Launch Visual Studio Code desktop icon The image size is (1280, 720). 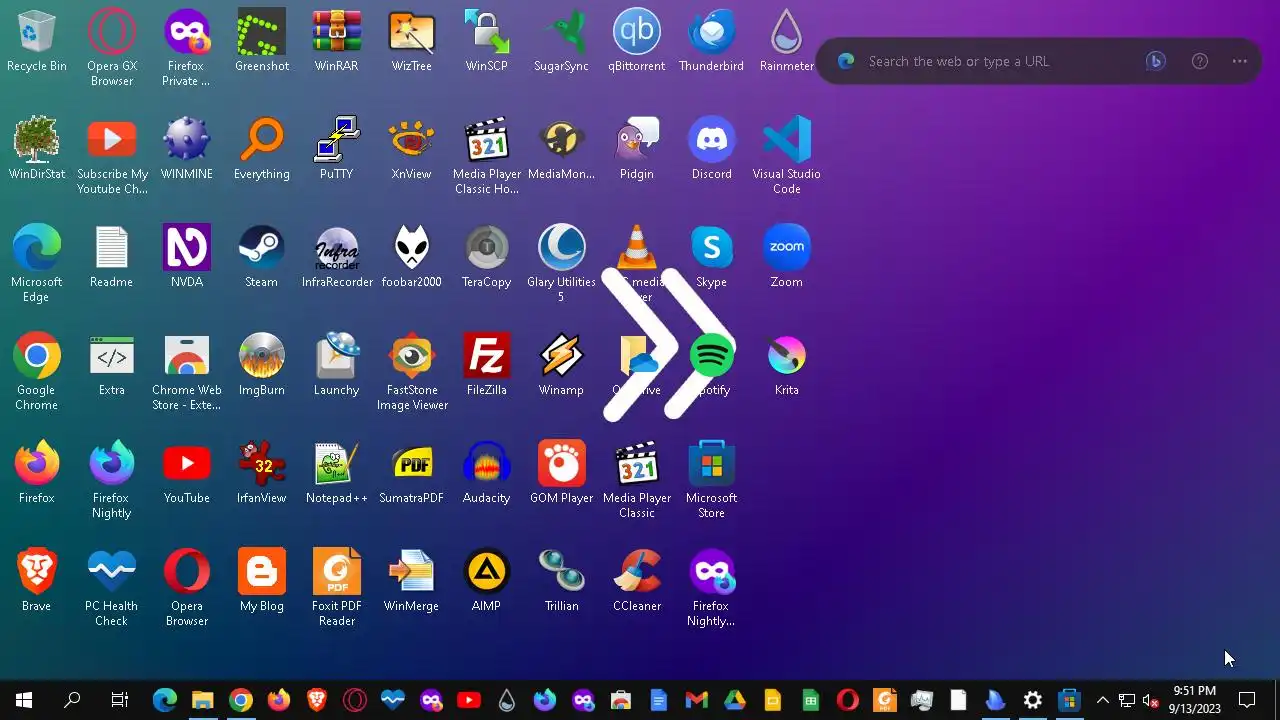click(x=786, y=156)
